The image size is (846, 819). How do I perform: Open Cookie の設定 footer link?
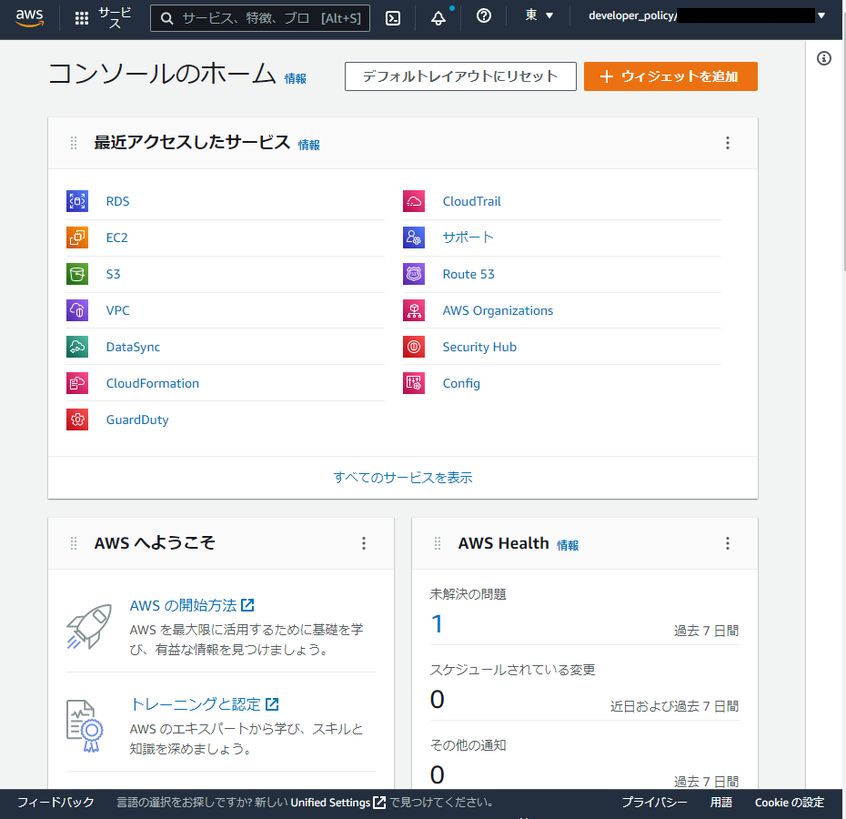pyautogui.click(x=789, y=802)
